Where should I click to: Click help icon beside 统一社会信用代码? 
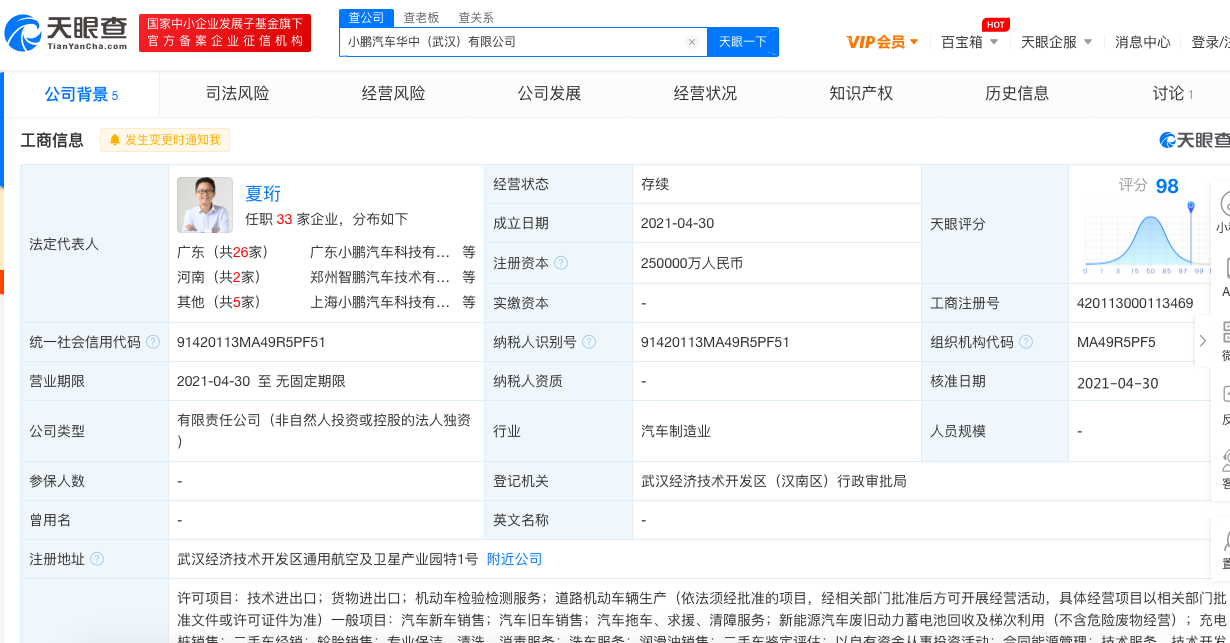(153, 342)
